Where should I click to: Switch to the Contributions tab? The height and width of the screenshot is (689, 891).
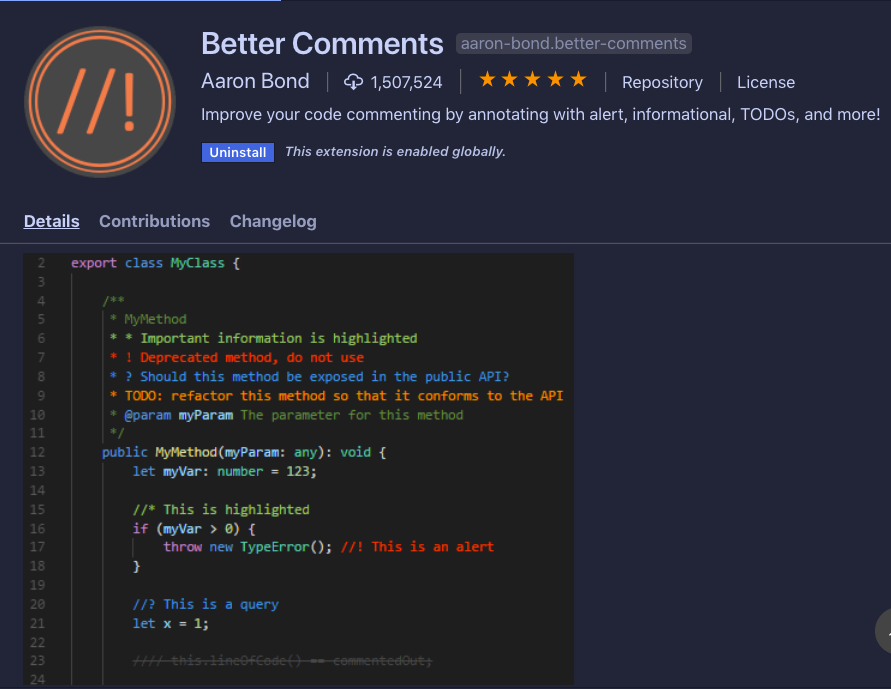tap(154, 221)
